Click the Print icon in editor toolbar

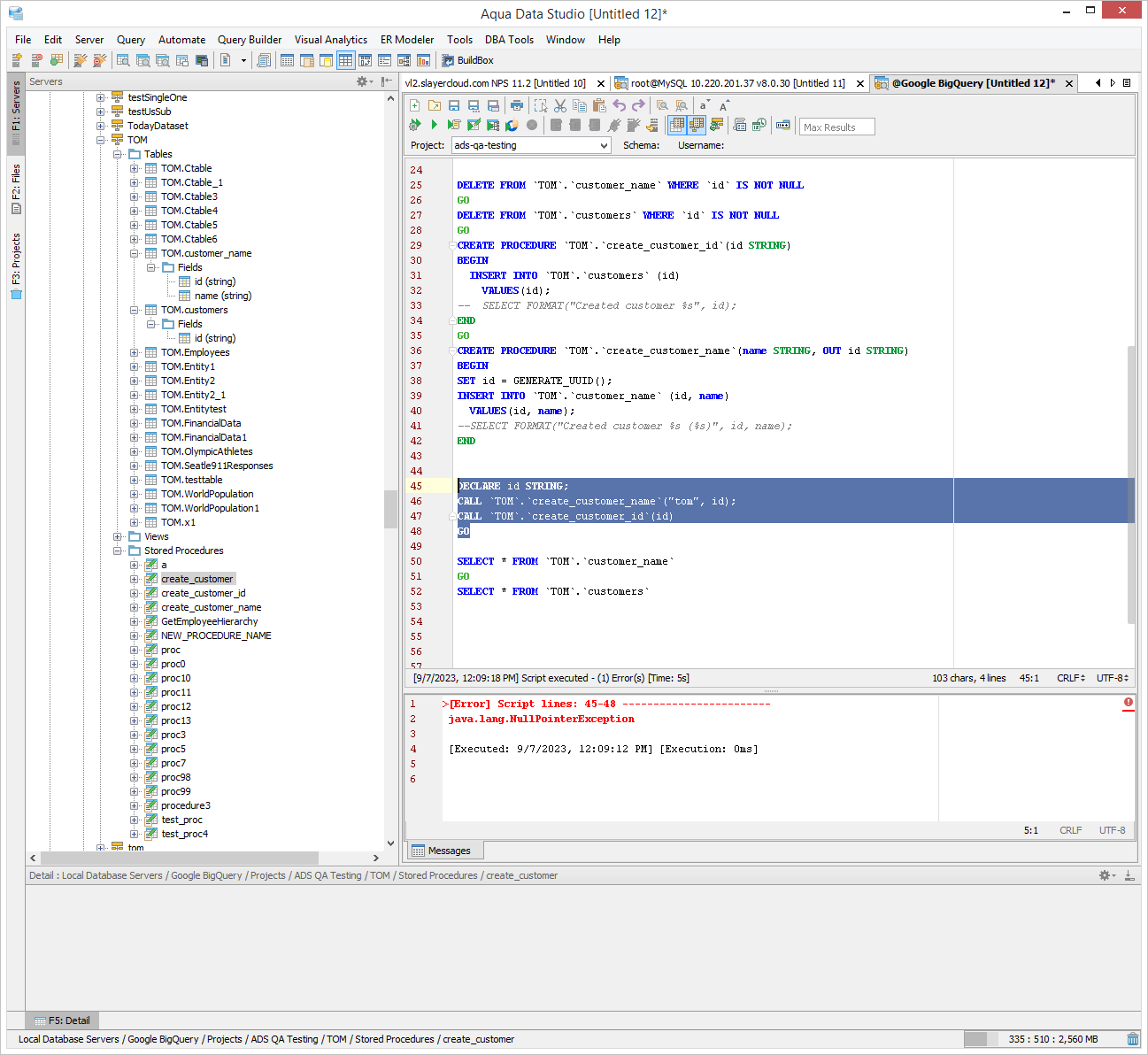click(x=517, y=105)
